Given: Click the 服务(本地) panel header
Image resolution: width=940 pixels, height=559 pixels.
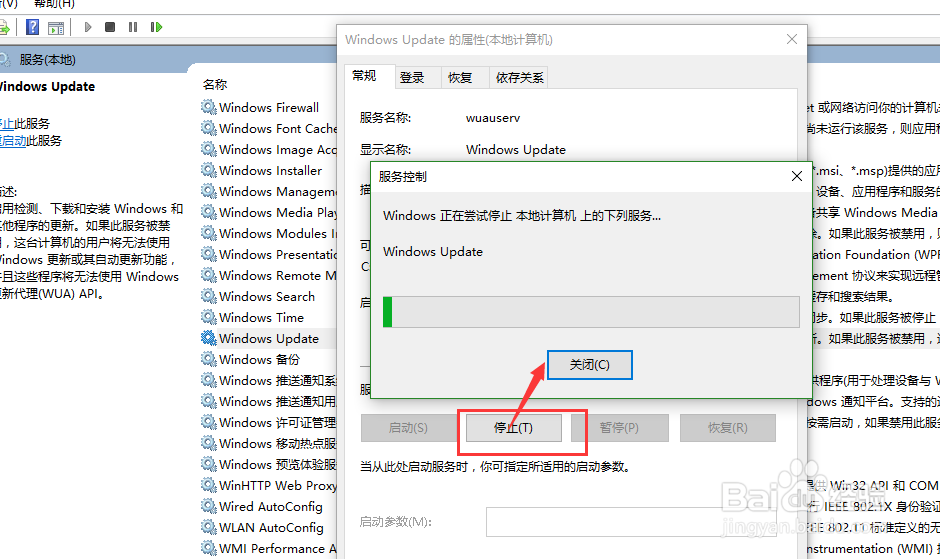Looking at the screenshot, I should 48,60.
